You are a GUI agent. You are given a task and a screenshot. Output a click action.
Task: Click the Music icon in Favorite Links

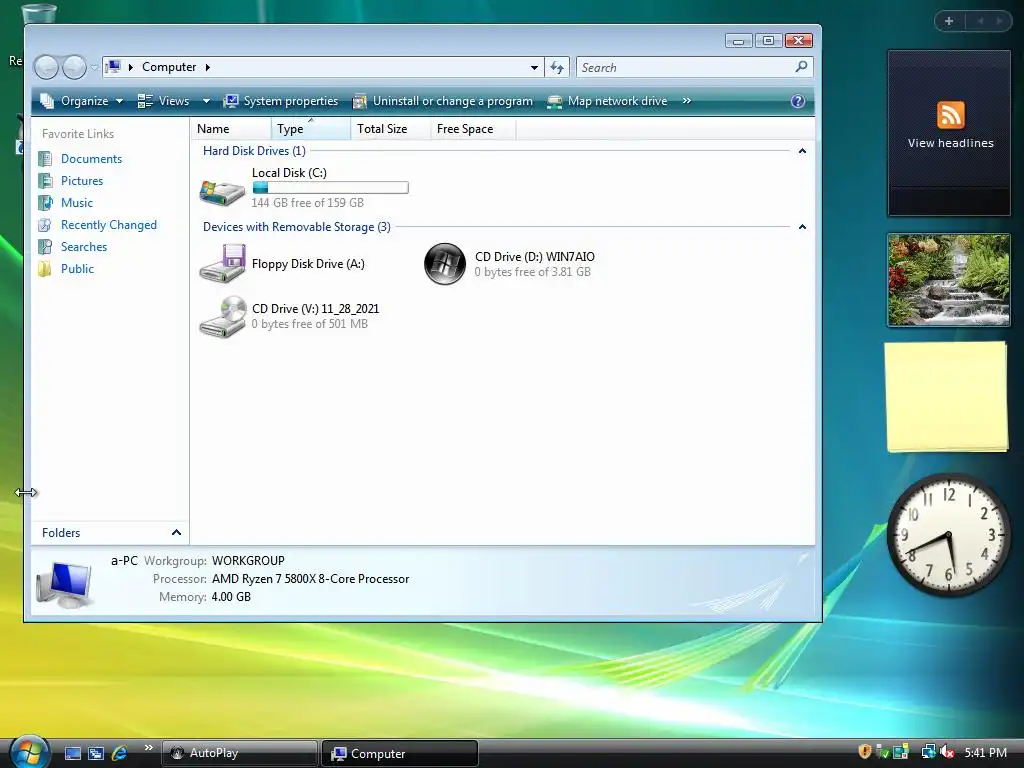[45, 203]
